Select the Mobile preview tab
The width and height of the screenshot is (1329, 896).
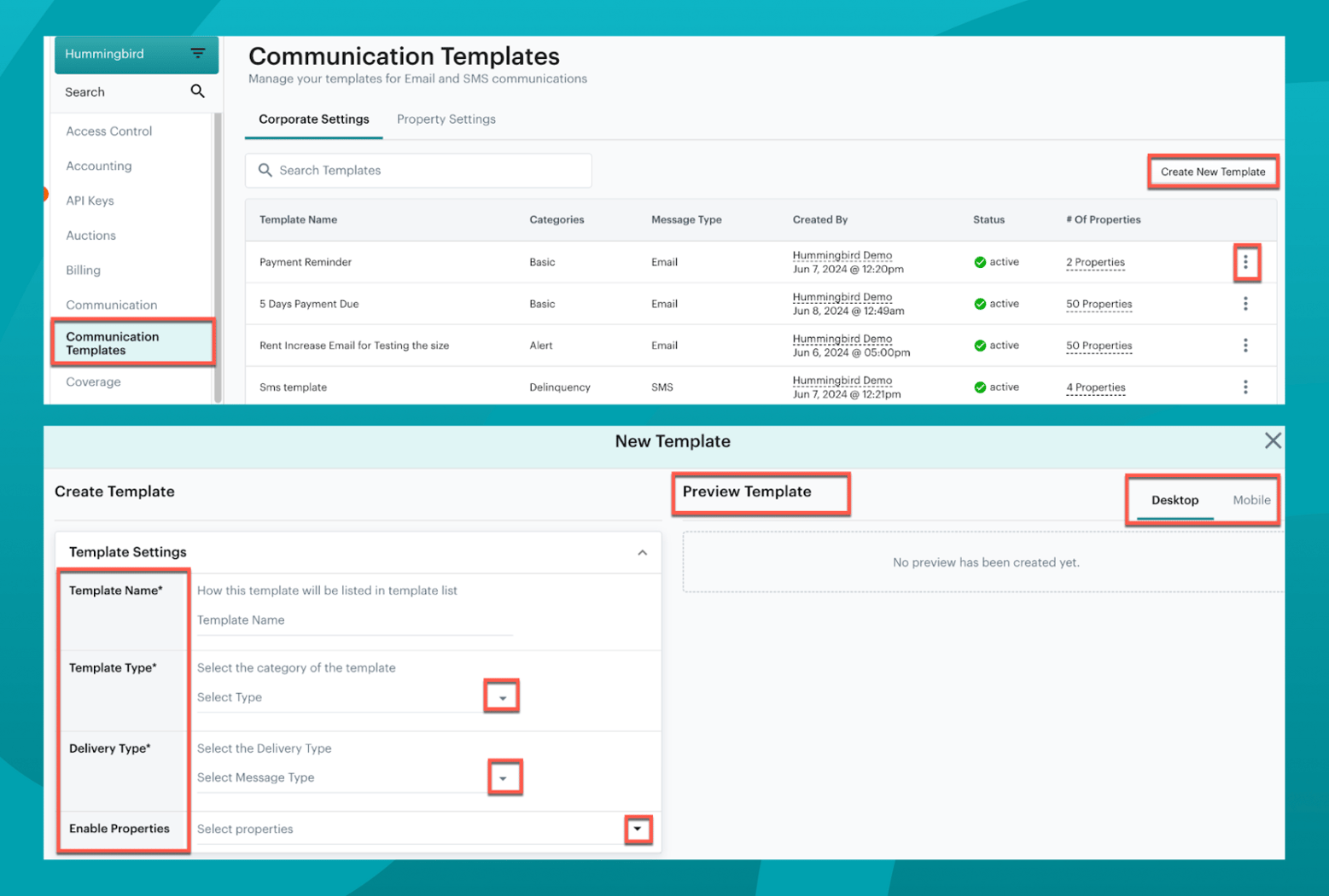1251,500
